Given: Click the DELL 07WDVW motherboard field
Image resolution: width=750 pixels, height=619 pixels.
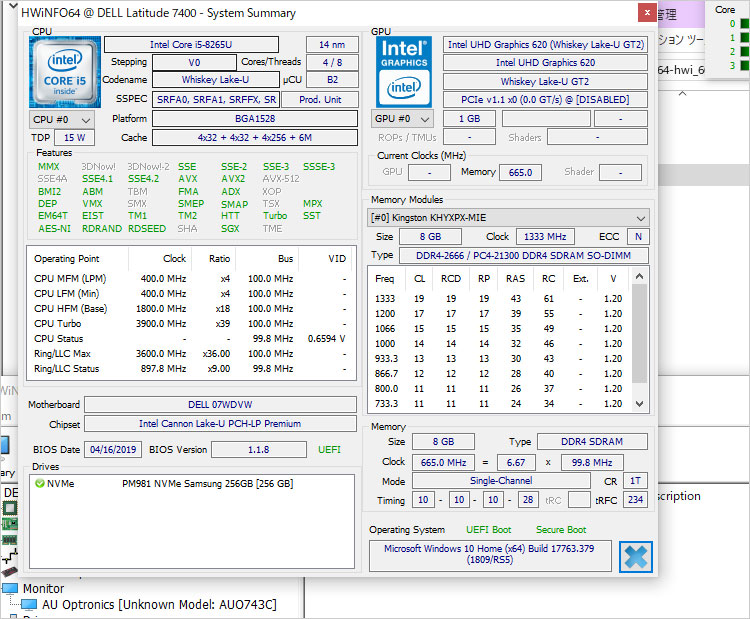Looking at the screenshot, I should point(221,405).
